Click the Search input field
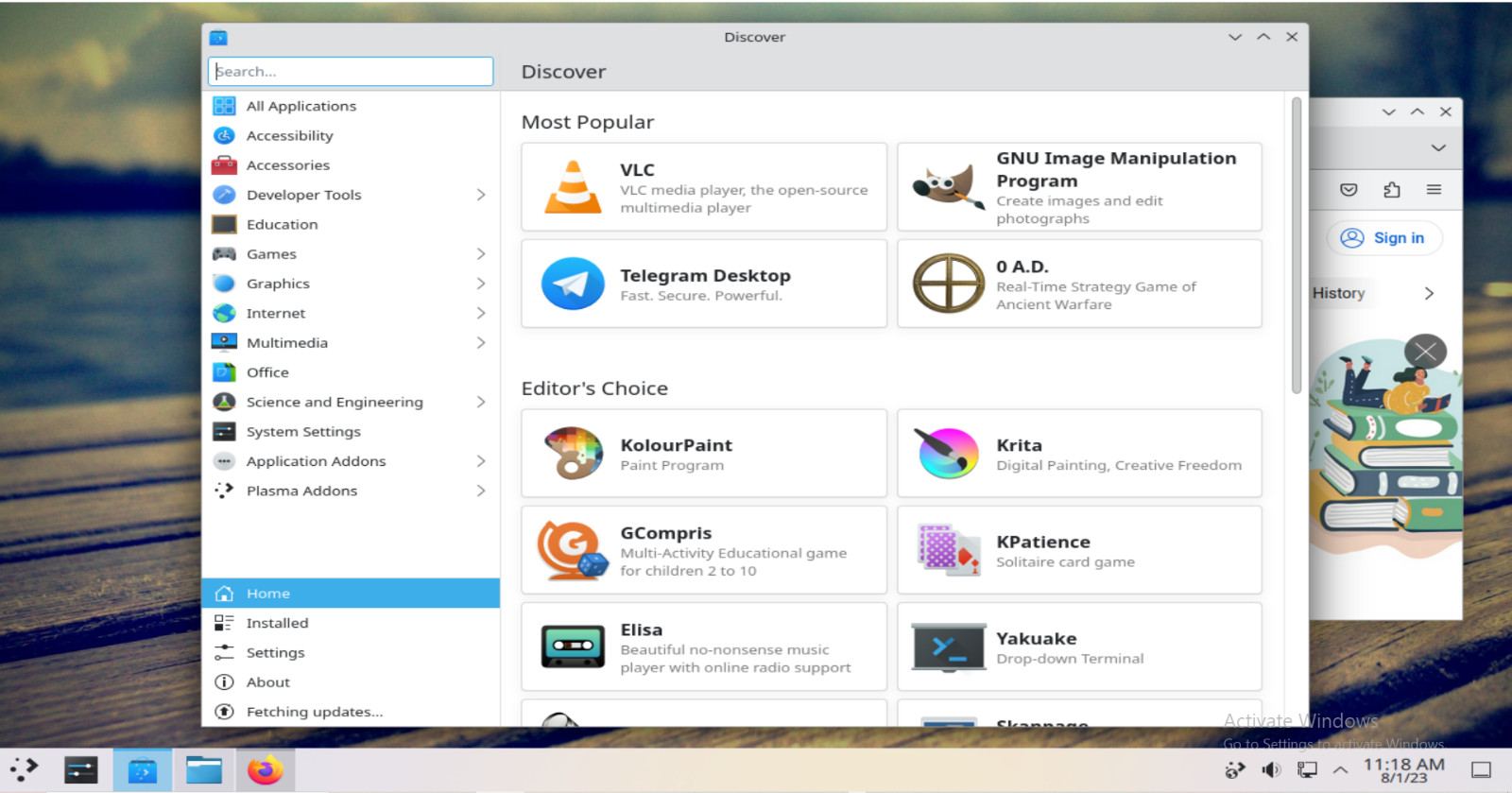The height and width of the screenshot is (793, 1512). point(351,71)
